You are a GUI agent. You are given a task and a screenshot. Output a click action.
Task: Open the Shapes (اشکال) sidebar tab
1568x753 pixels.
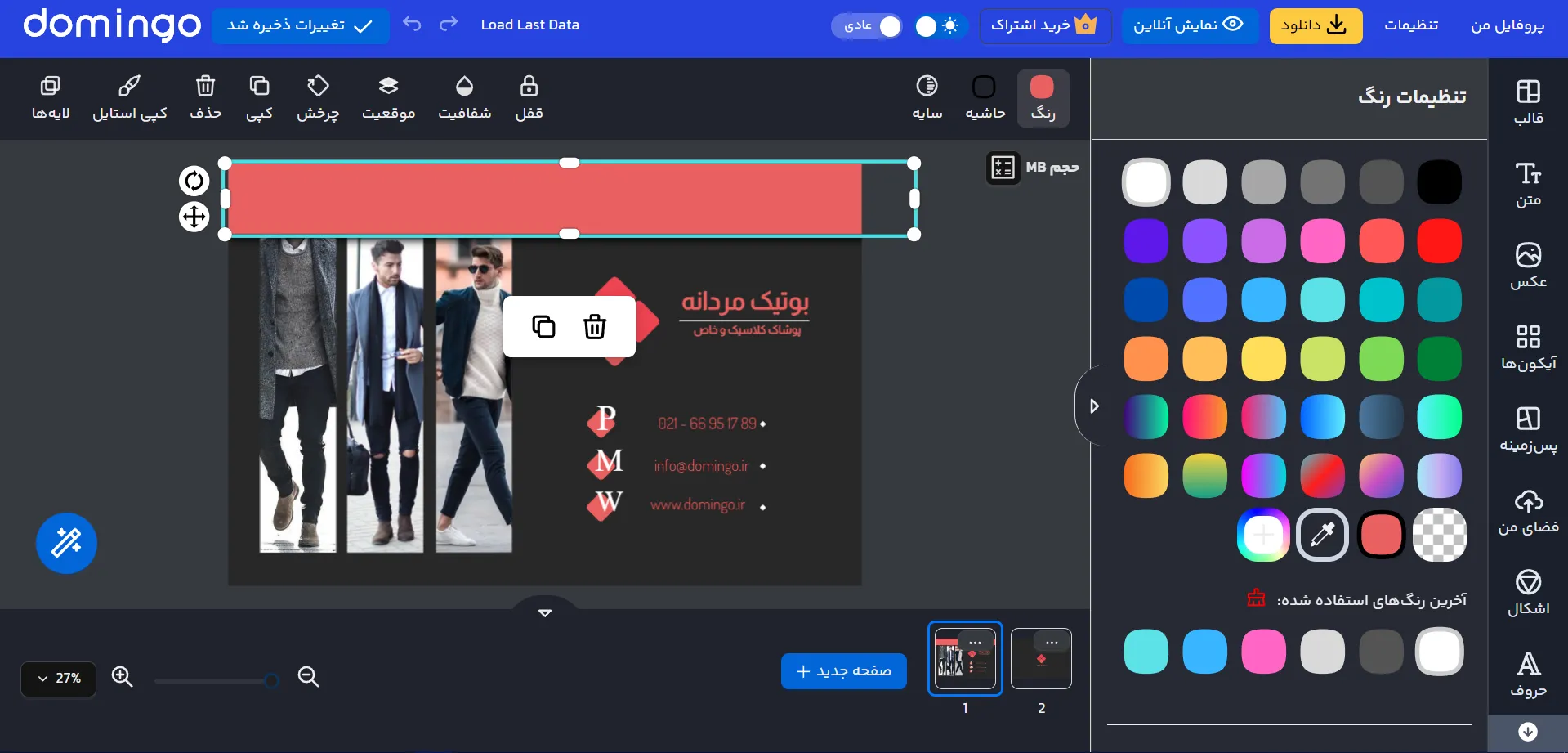(x=1528, y=593)
